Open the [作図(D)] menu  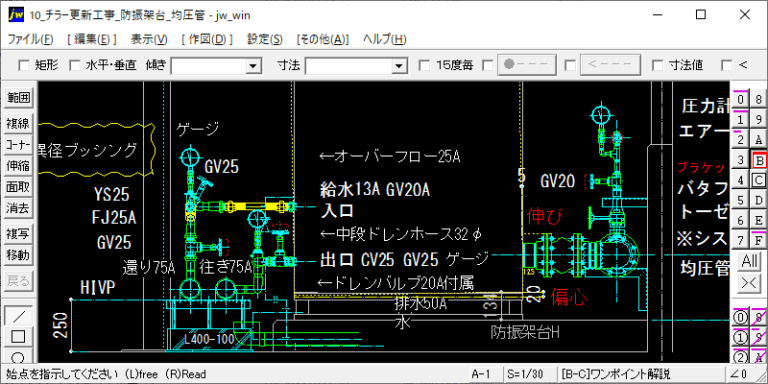tap(207, 40)
